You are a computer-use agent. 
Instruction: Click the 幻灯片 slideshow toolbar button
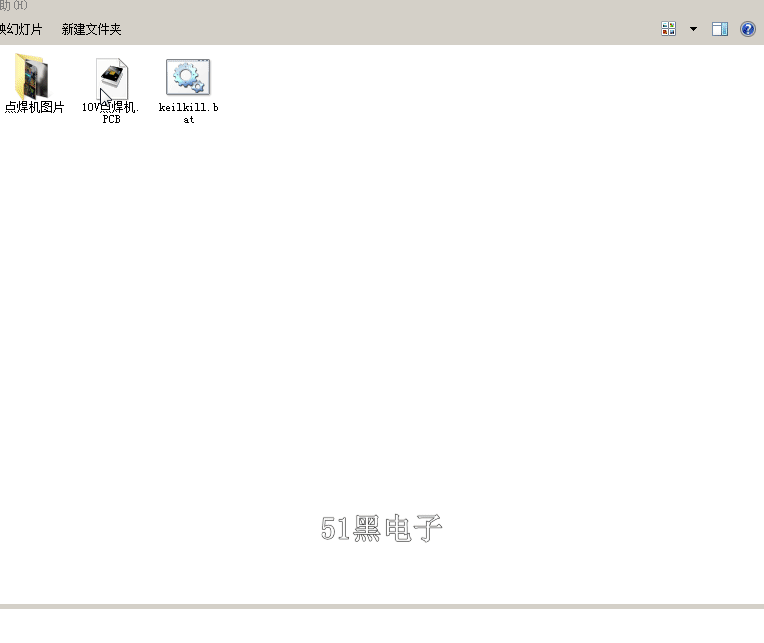point(21,29)
